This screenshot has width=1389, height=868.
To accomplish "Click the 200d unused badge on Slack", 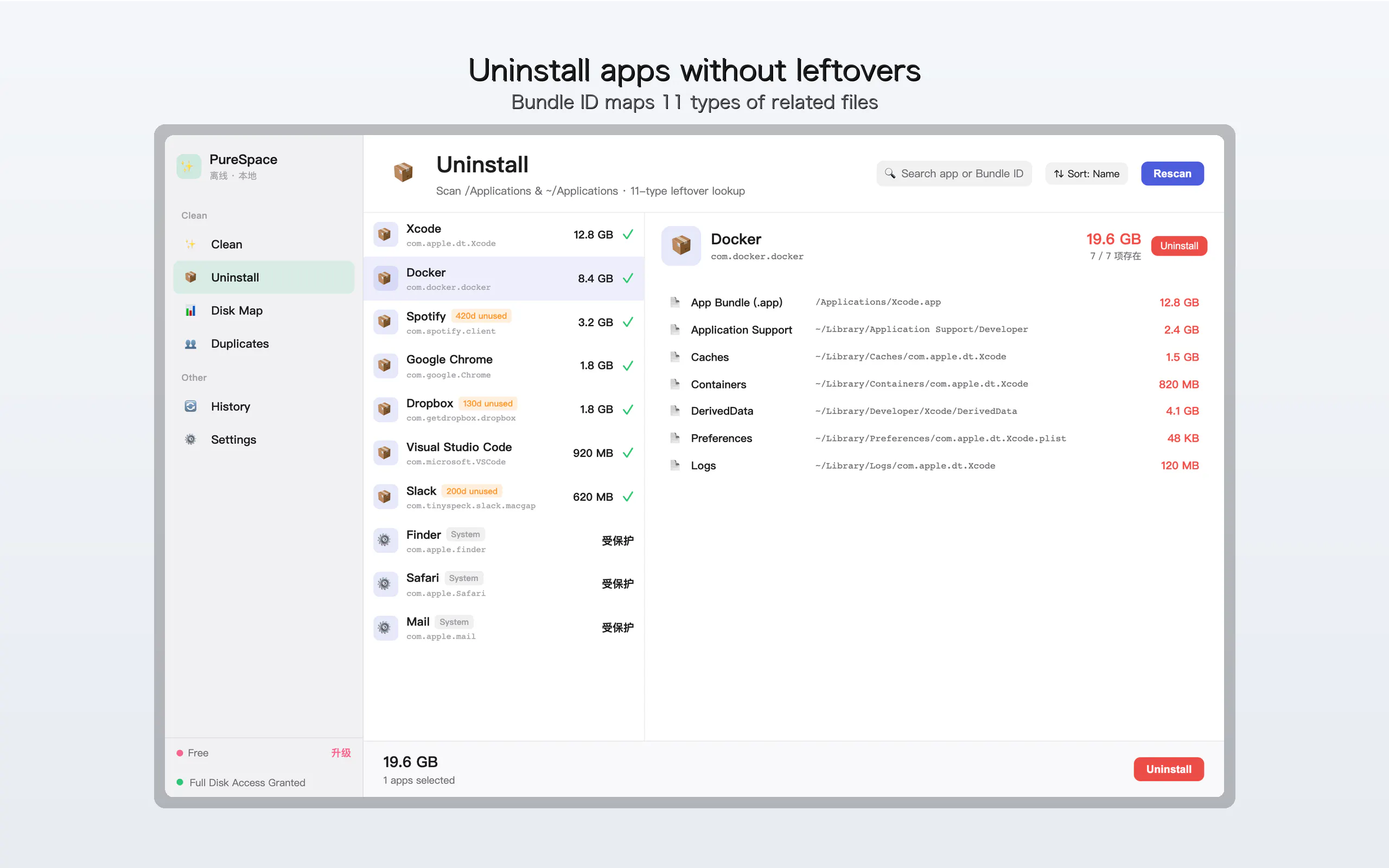I will tap(472, 491).
